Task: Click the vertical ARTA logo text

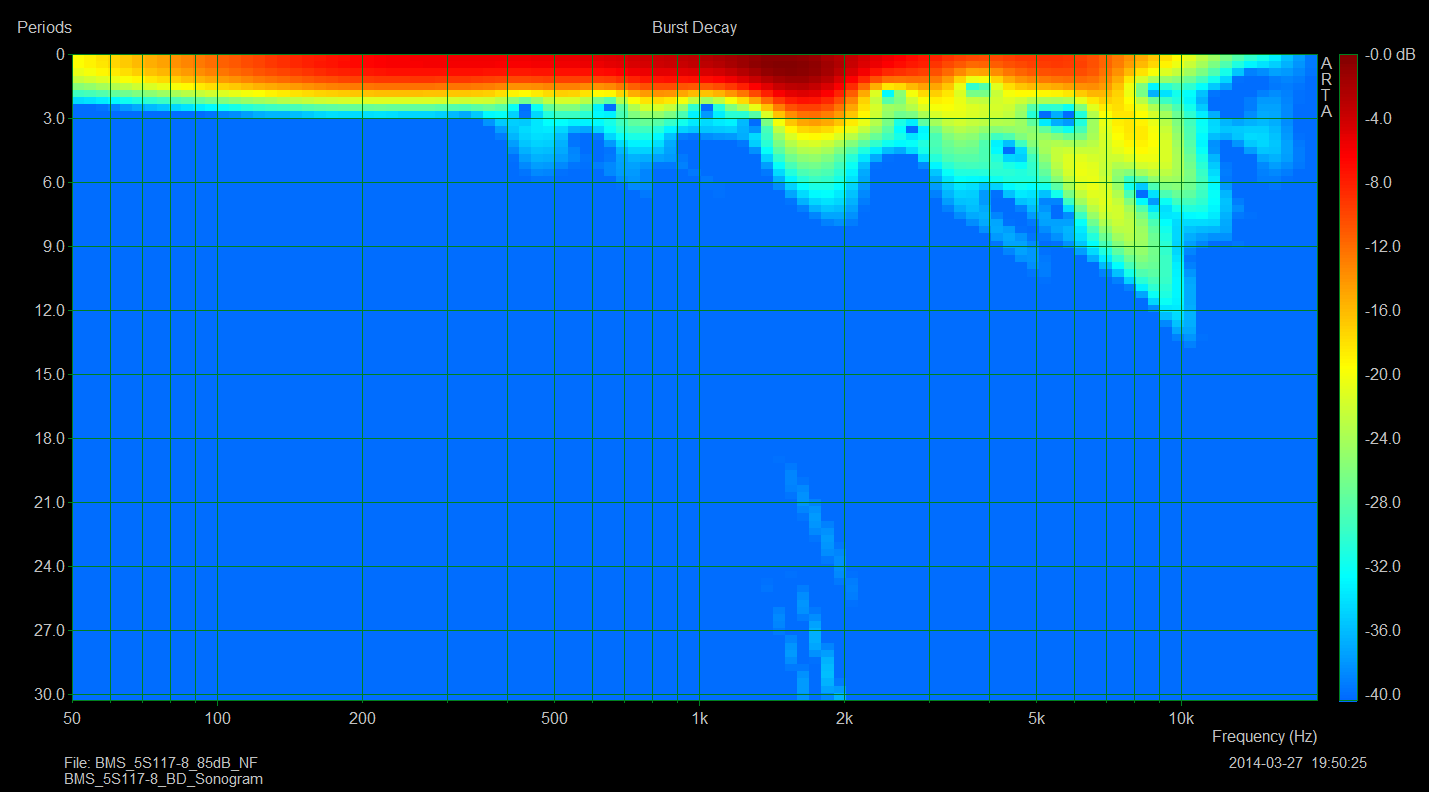Action: coord(1326,87)
